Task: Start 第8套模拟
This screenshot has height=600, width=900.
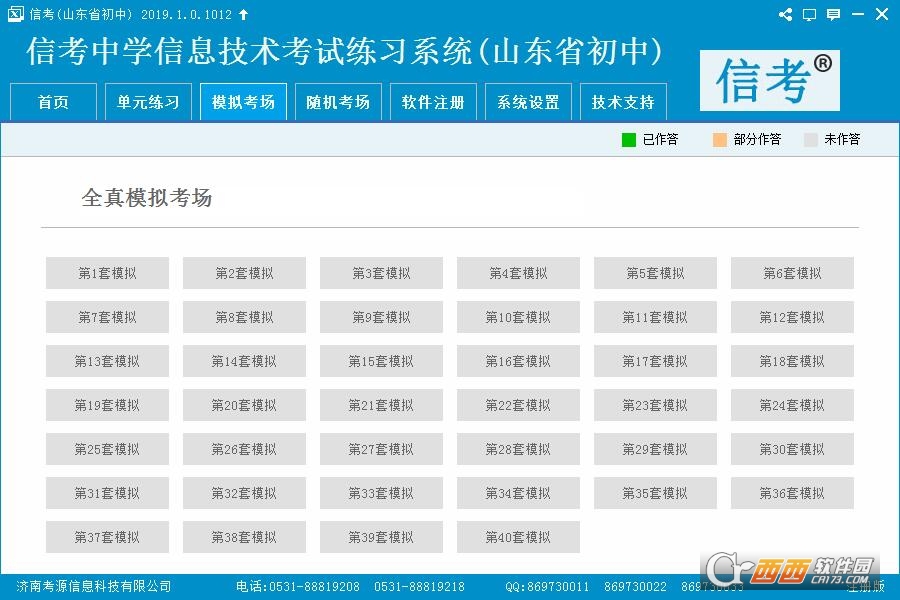Action: pyautogui.click(x=245, y=317)
